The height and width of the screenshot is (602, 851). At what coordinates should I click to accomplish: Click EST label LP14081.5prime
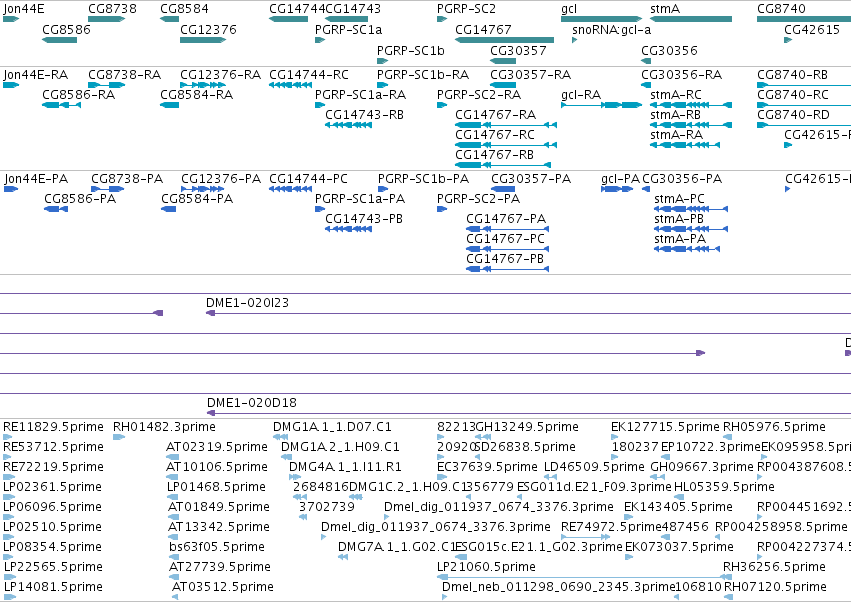[x=53, y=587]
